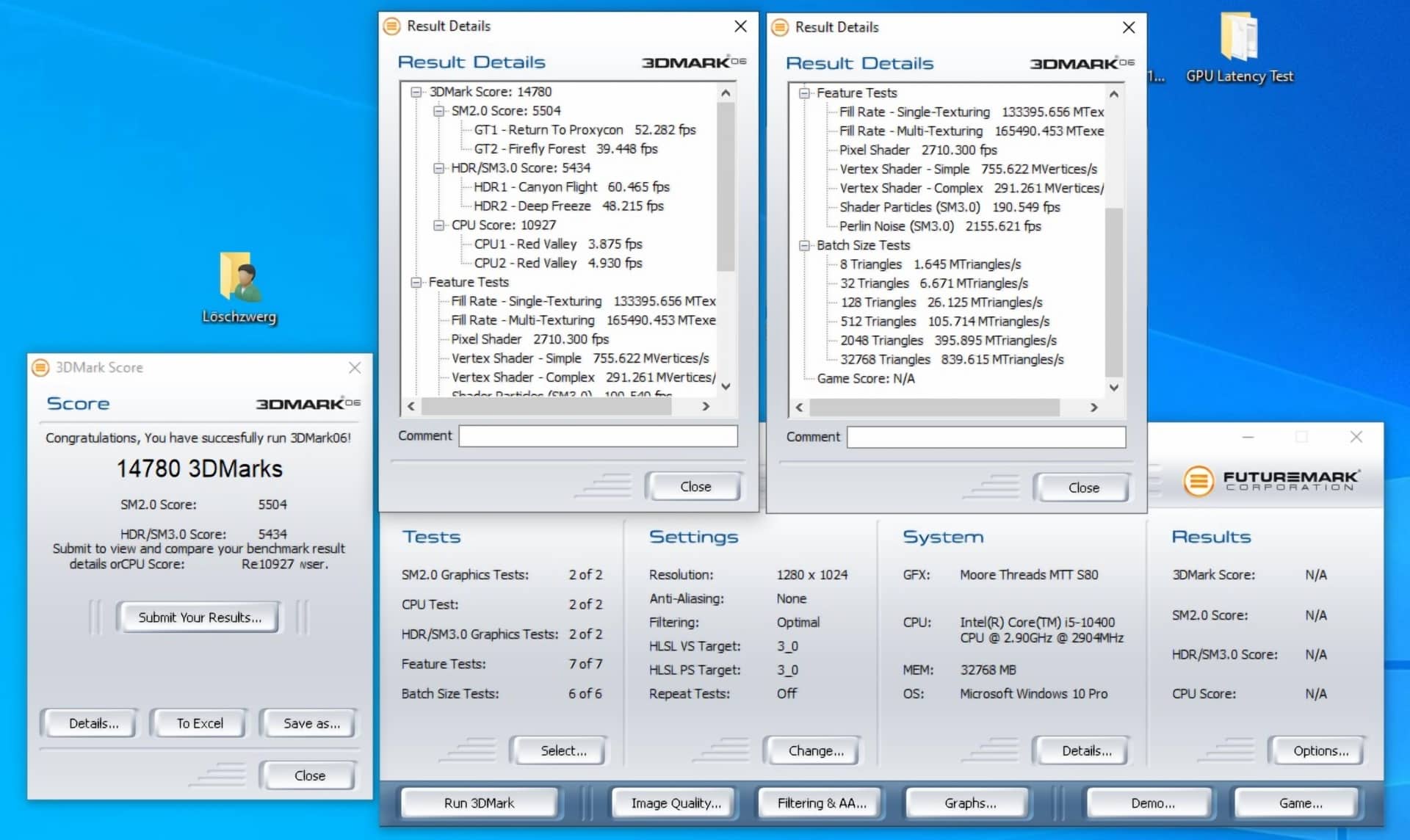Click left arrow of left Result Details horizontal scrollbar
This screenshot has width=1410, height=840.
[411, 406]
